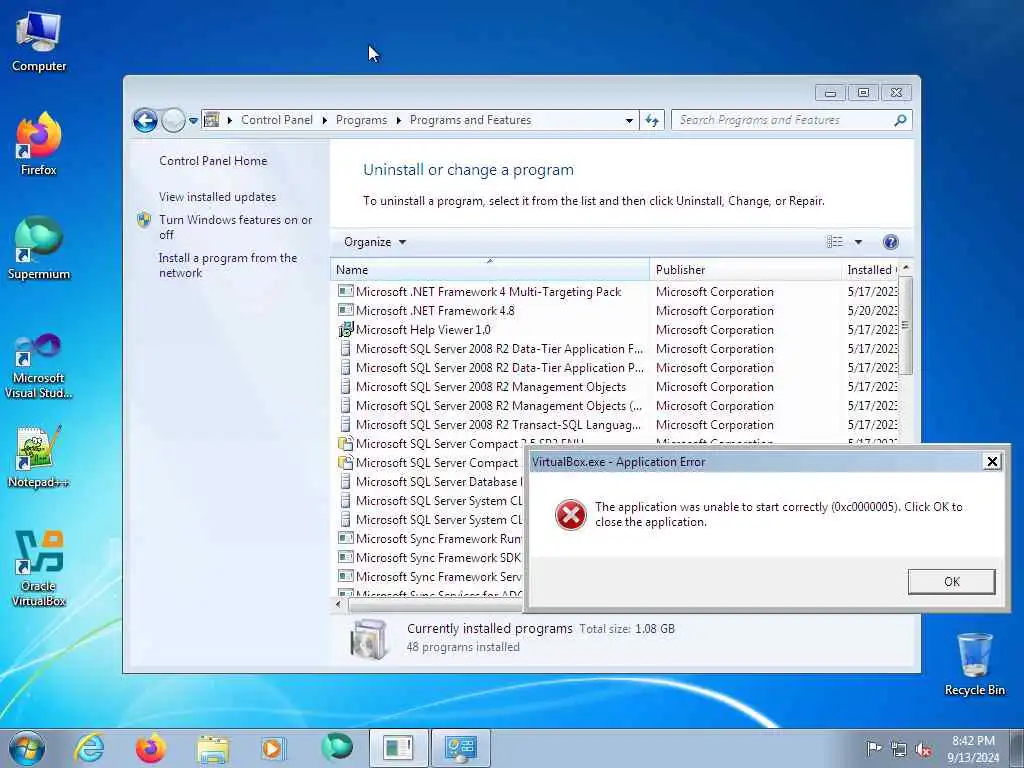Open Windows Media Player from the taskbar
Screen dimensions: 1024x768
273,748
